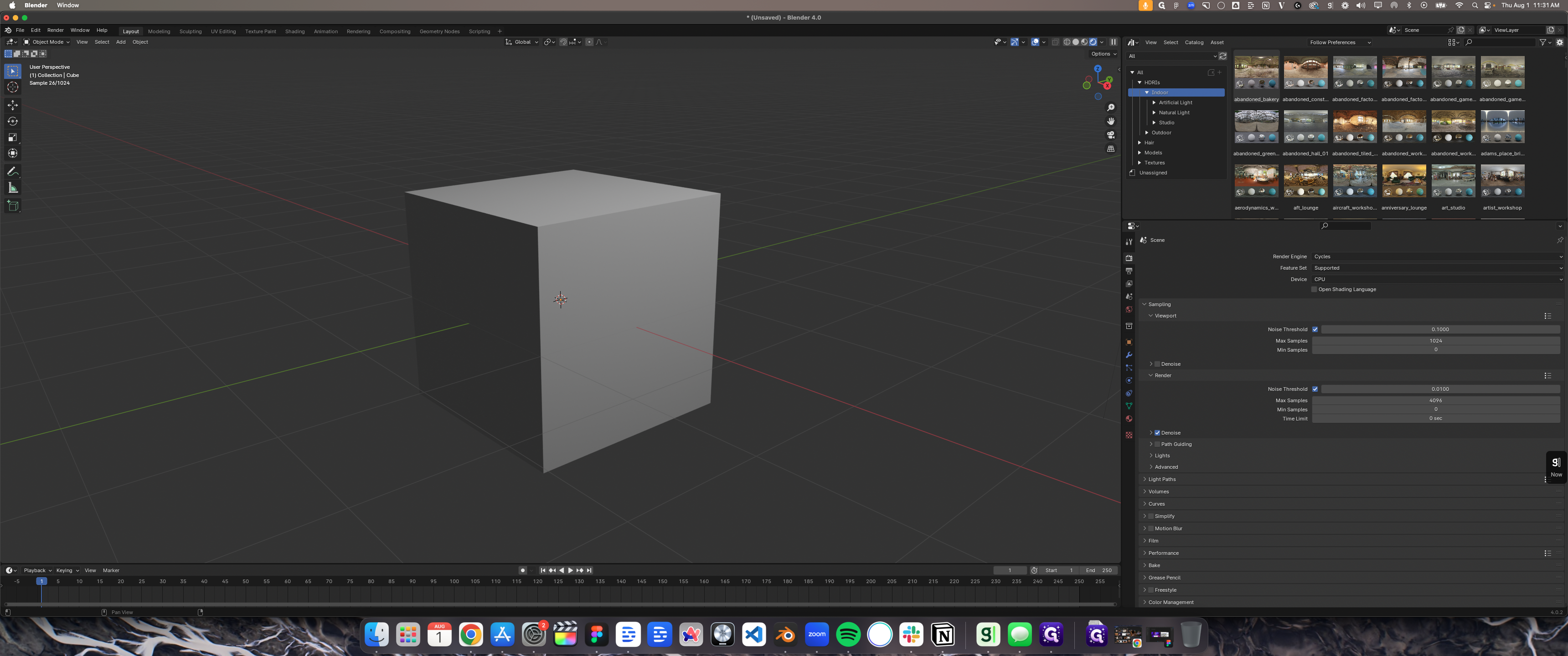Open Follow Preferences import method dropdown
This screenshot has height=656, width=1568.
(x=1340, y=43)
